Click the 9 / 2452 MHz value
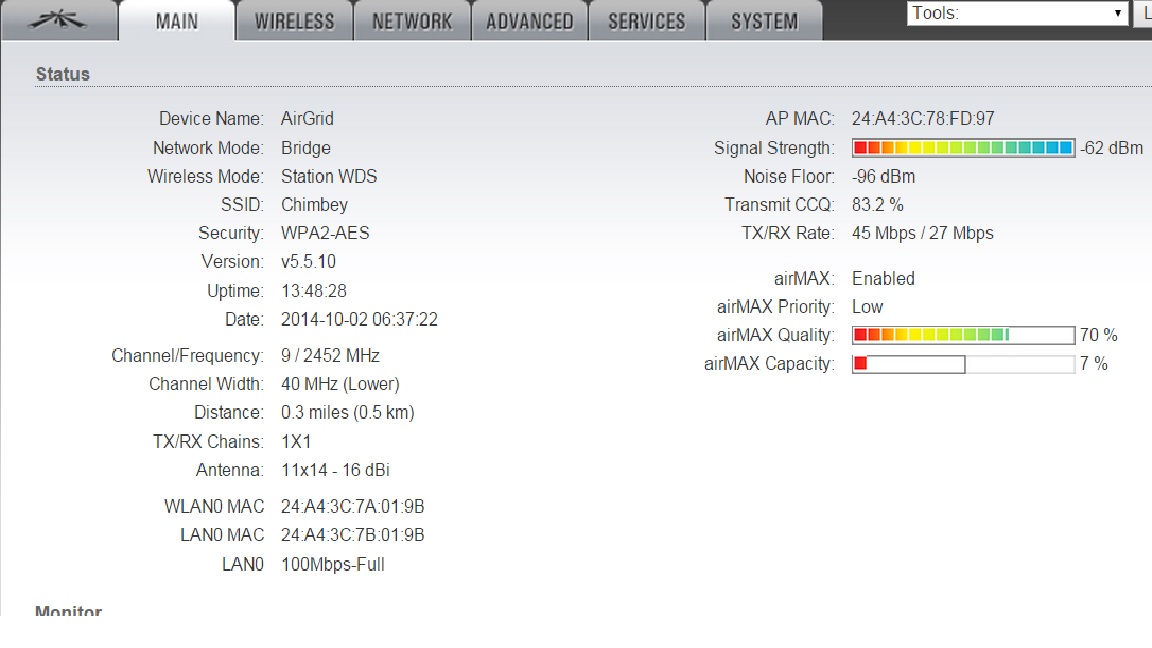The image size is (1152, 648). 331,356
